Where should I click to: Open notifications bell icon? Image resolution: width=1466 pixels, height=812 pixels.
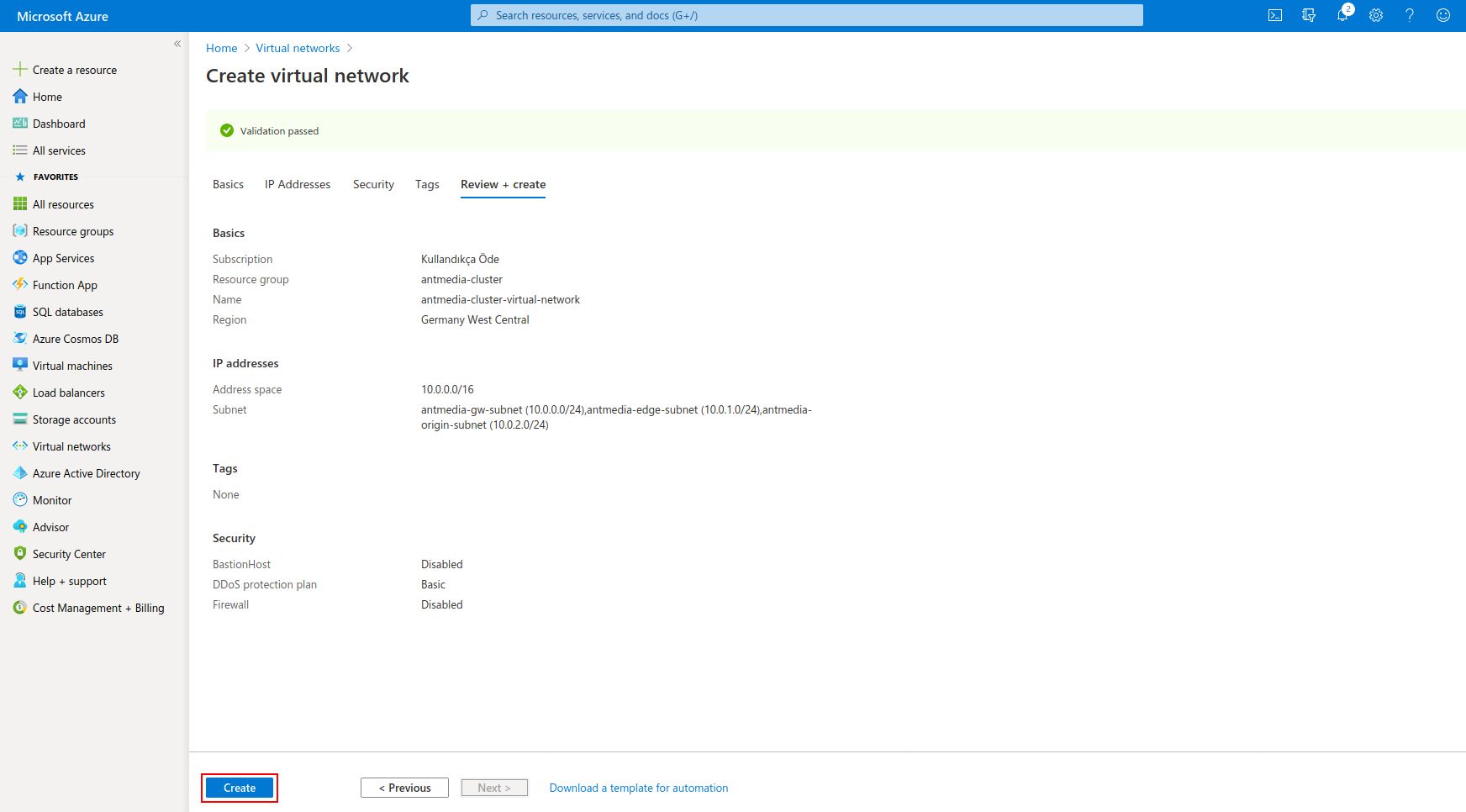tap(1342, 15)
